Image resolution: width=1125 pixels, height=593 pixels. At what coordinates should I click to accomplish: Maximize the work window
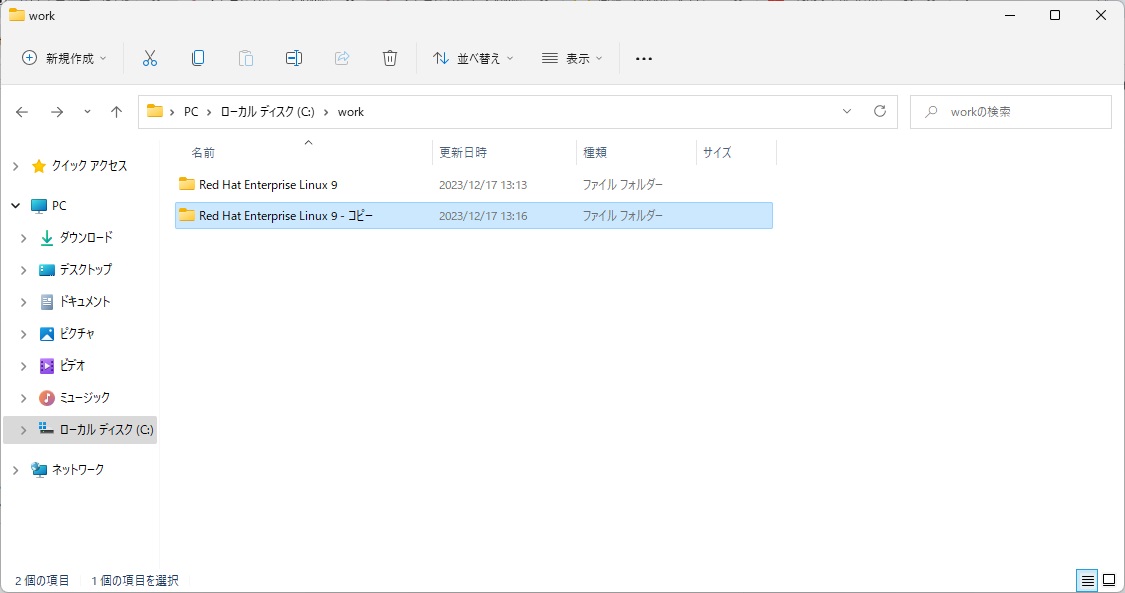pyautogui.click(x=1055, y=15)
